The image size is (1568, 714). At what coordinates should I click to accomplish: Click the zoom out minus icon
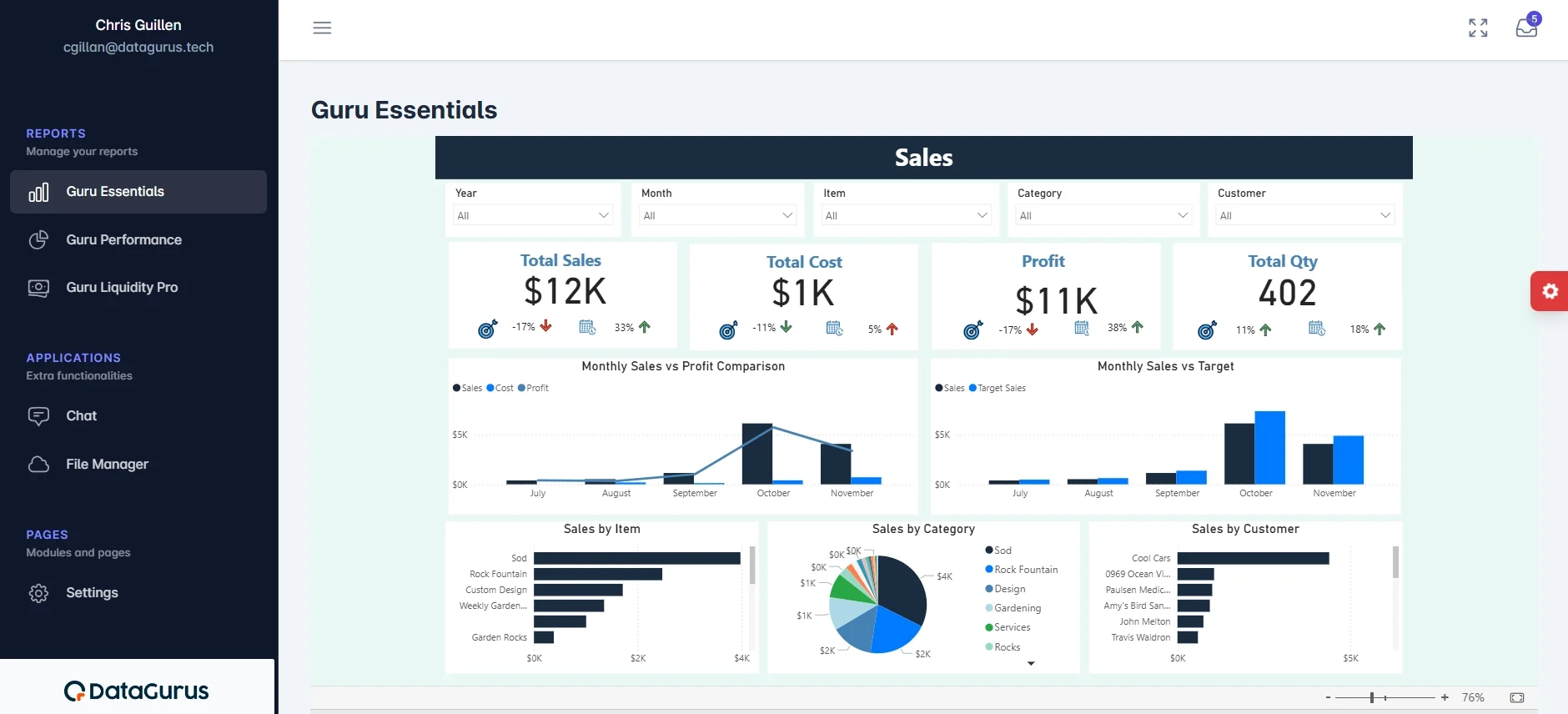click(1328, 697)
